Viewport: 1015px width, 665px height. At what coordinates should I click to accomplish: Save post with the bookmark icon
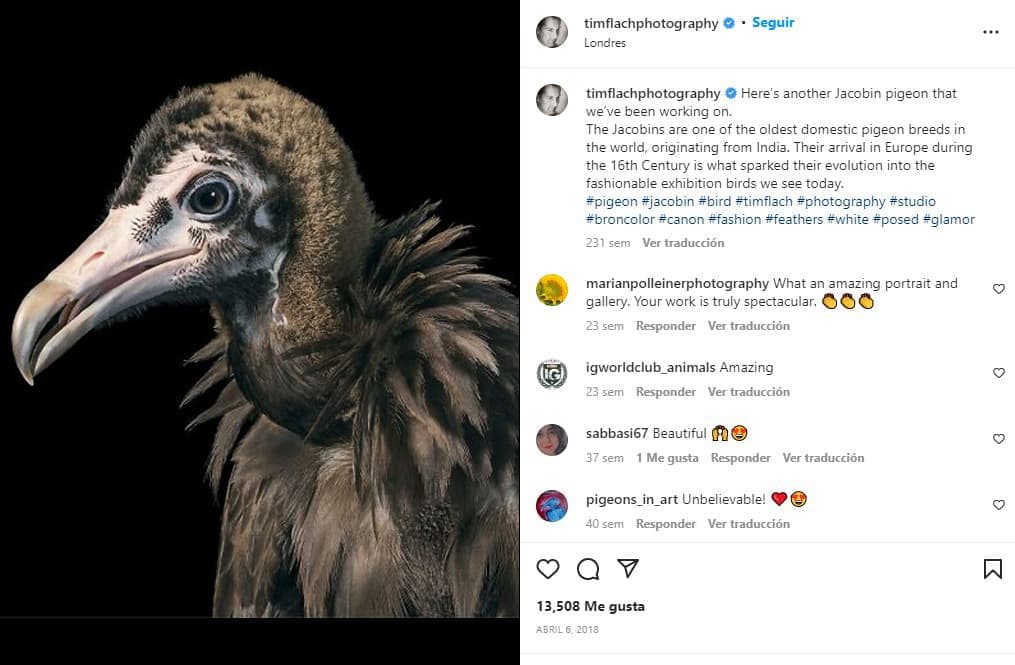point(992,569)
